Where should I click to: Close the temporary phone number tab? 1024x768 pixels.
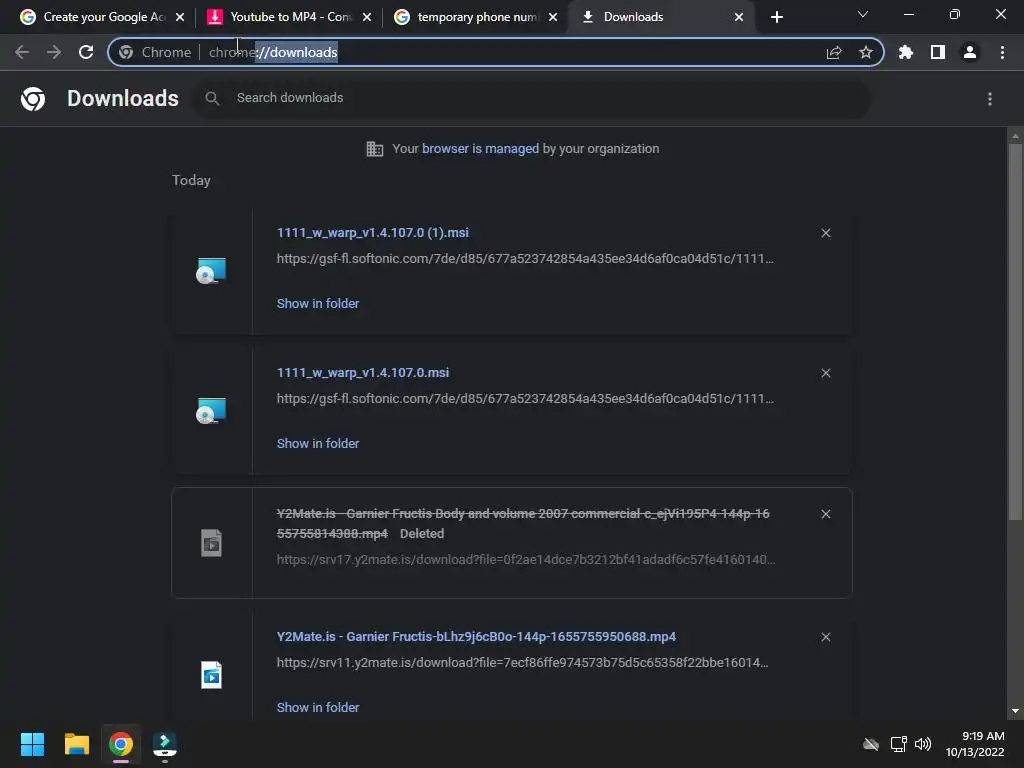[x=553, y=17]
